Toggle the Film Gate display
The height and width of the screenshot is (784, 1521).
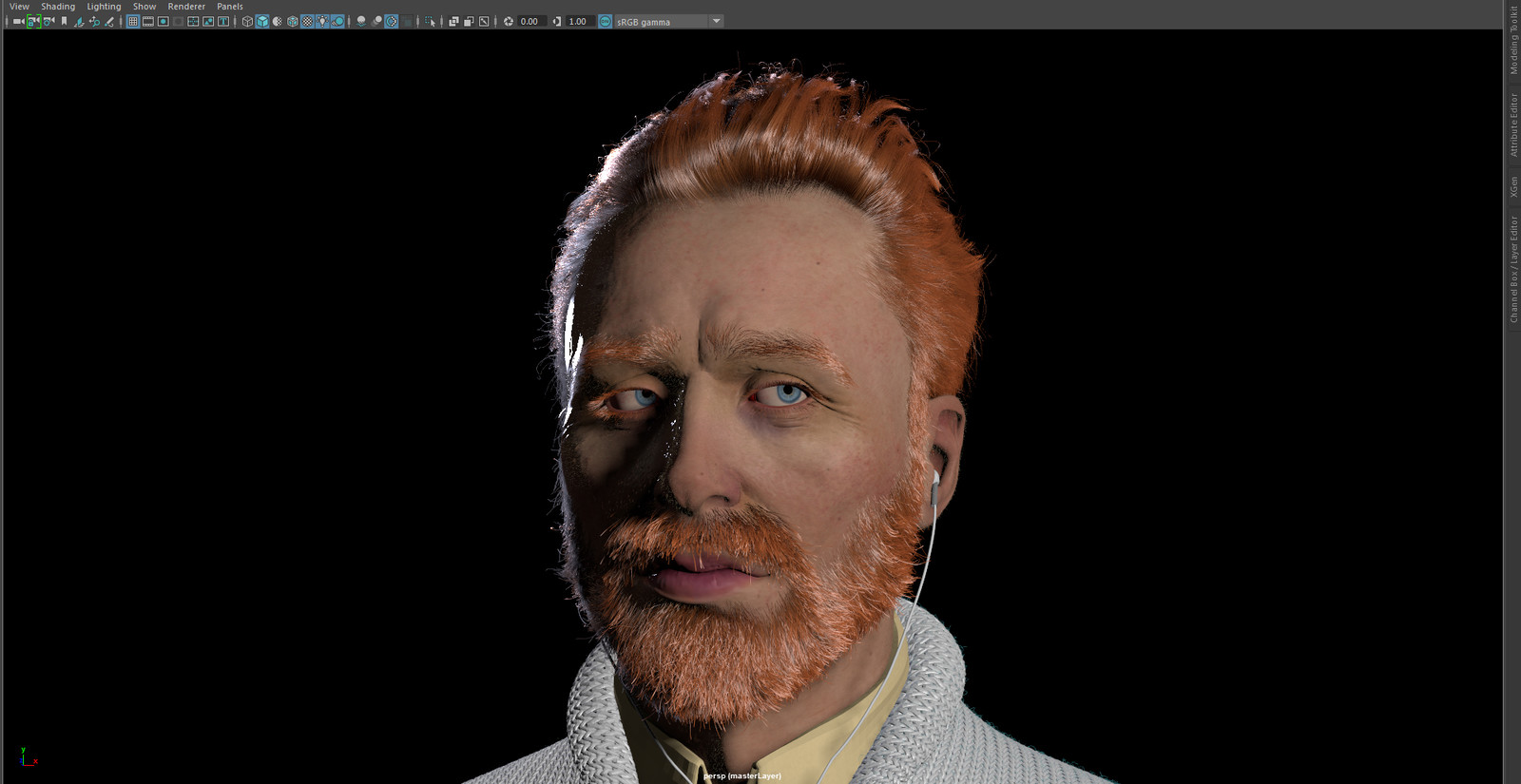point(148,21)
